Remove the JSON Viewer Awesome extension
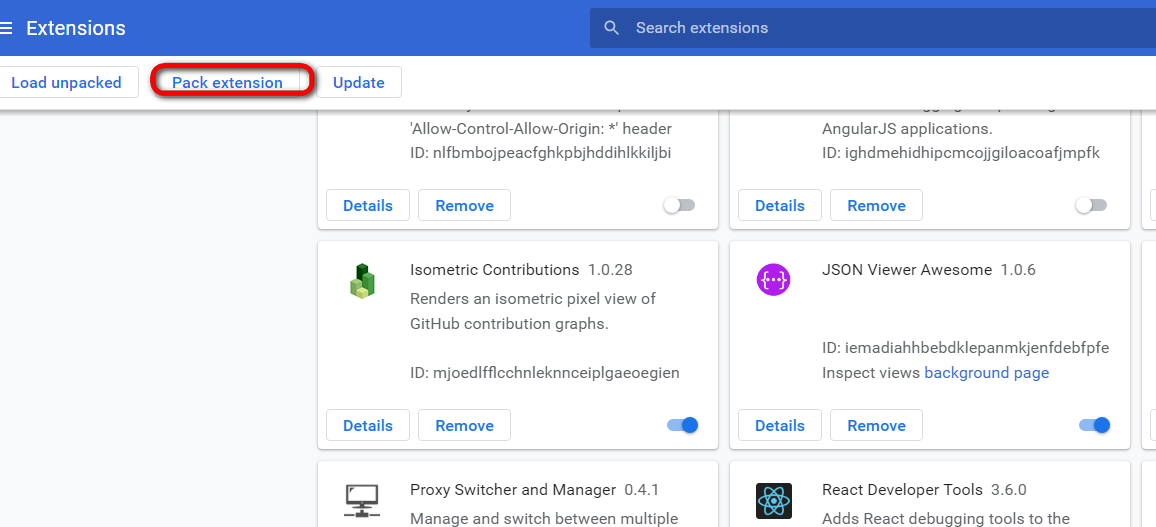The image size is (1156, 527). point(877,425)
